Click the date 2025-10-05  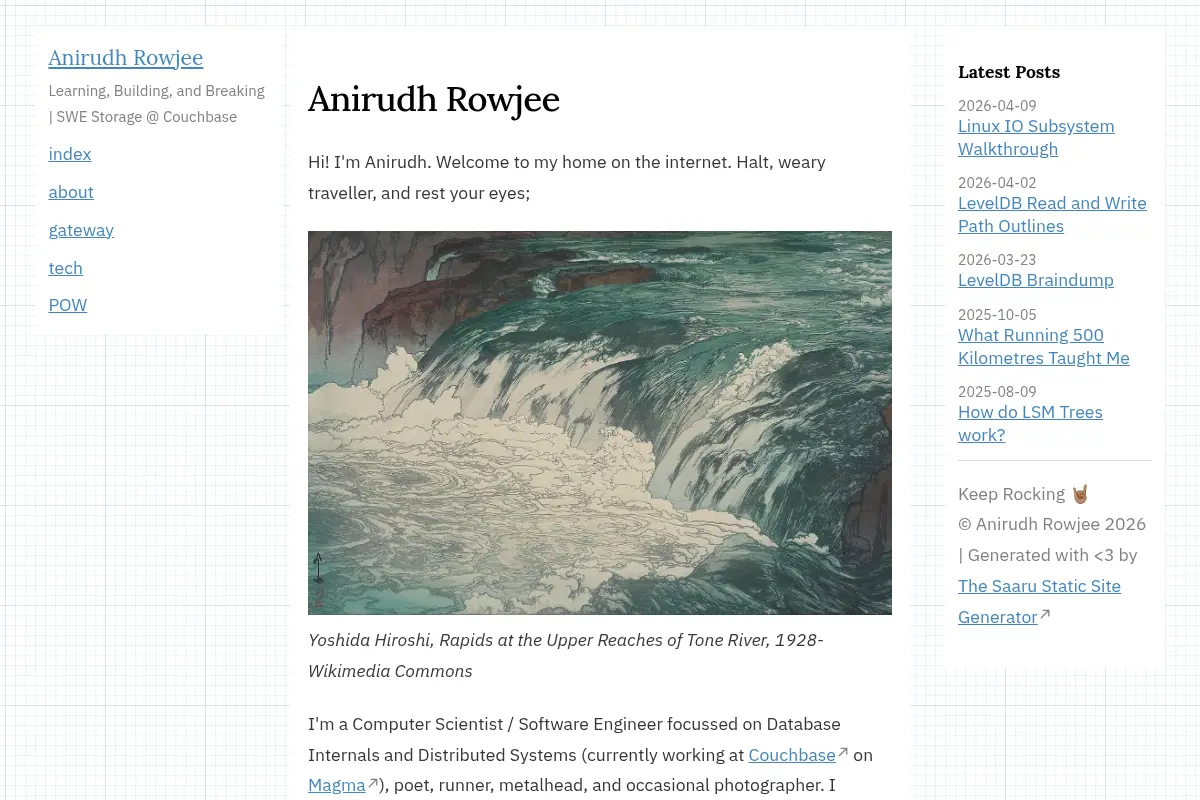click(x=997, y=315)
